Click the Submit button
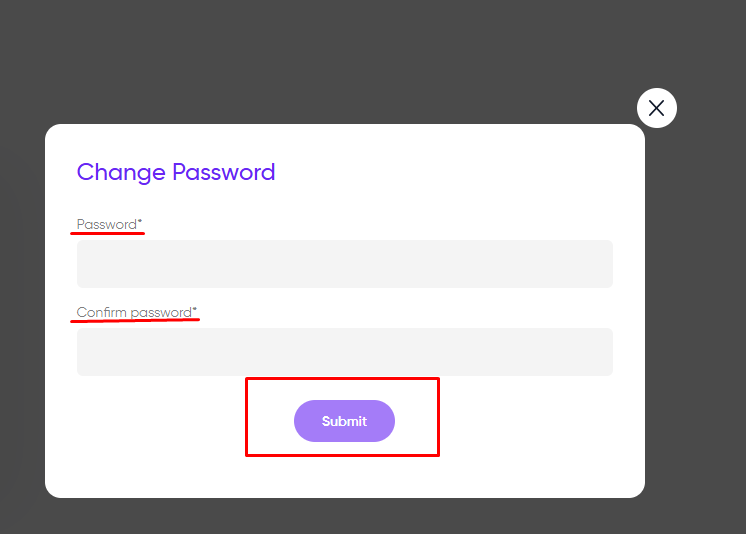This screenshot has width=746, height=534. coord(344,421)
